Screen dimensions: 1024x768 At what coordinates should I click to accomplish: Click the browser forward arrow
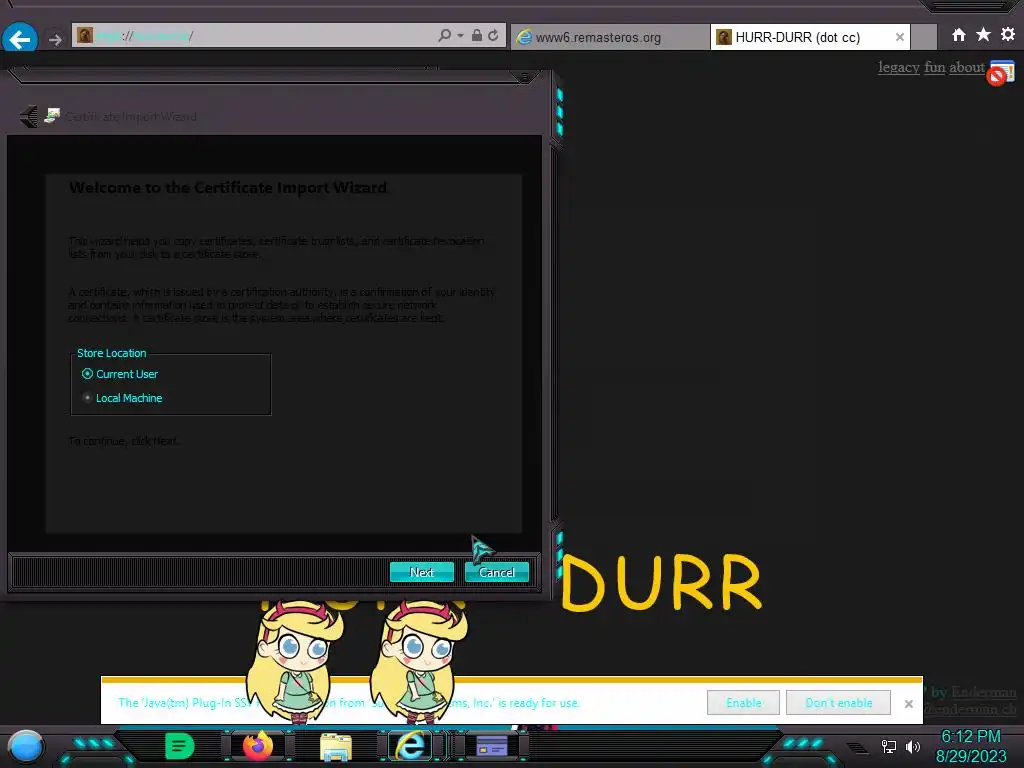click(x=56, y=40)
